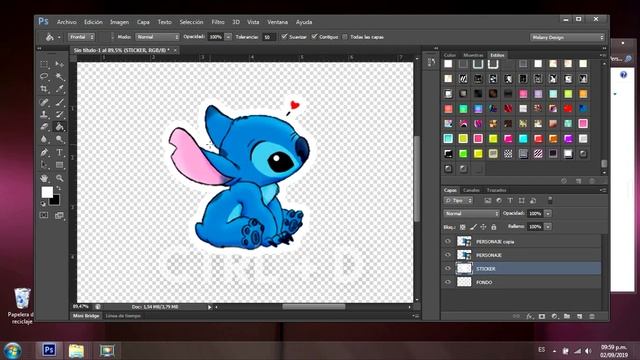Switch to the Canales tab
Viewport: 640px width, 360px height.
click(x=471, y=190)
